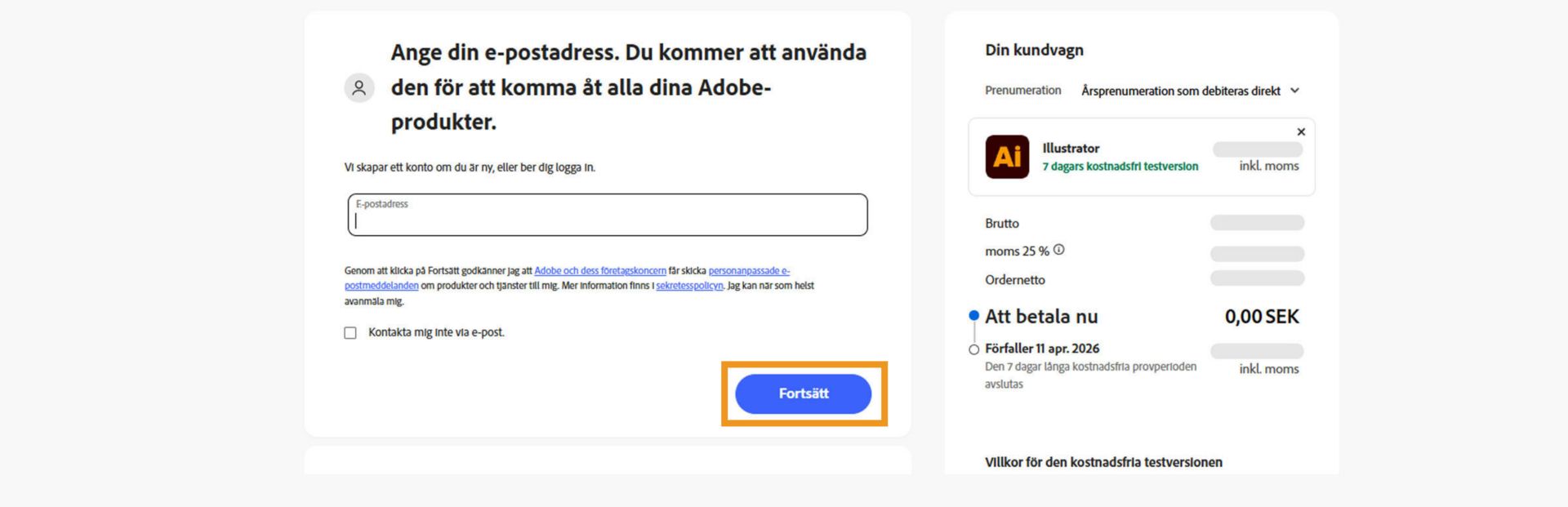Select the Förfaller 11 apr. 2026 marker
Screen dimensions: 1568x507
pyautogui.click(x=973, y=349)
